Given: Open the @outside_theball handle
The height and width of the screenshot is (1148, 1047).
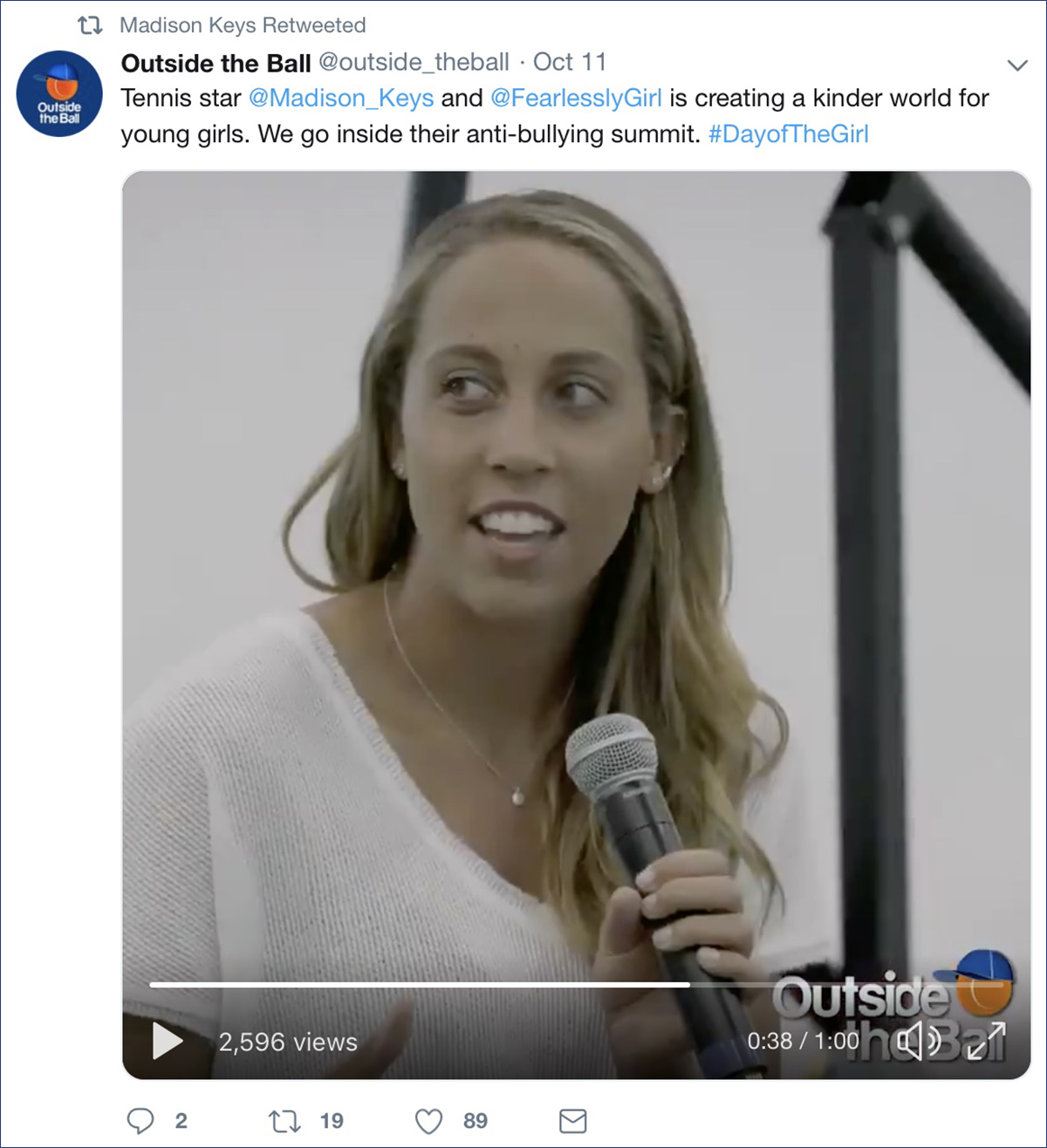Looking at the screenshot, I should [x=414, y=63].
